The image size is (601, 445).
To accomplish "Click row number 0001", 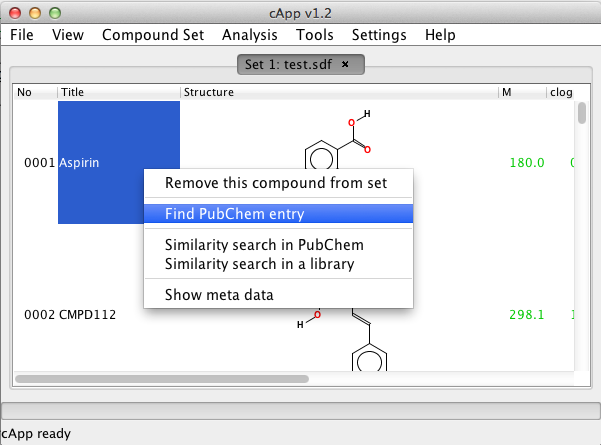I will pyautogui.click(x=39, y=163).
